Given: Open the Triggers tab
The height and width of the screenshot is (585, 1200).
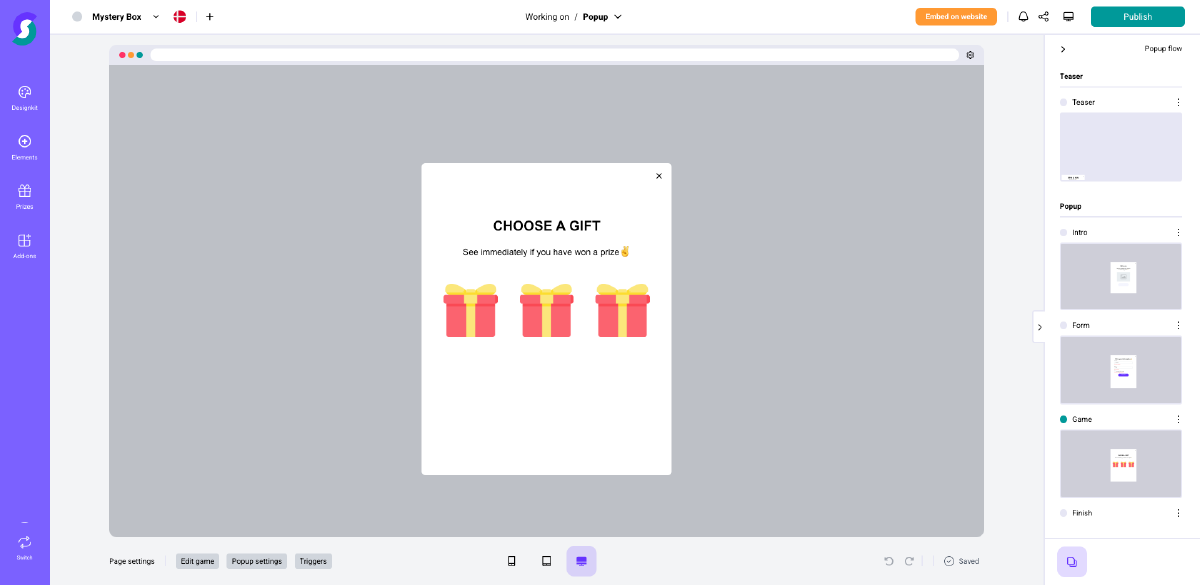Looking at the screenshot, I should point(312,561).
